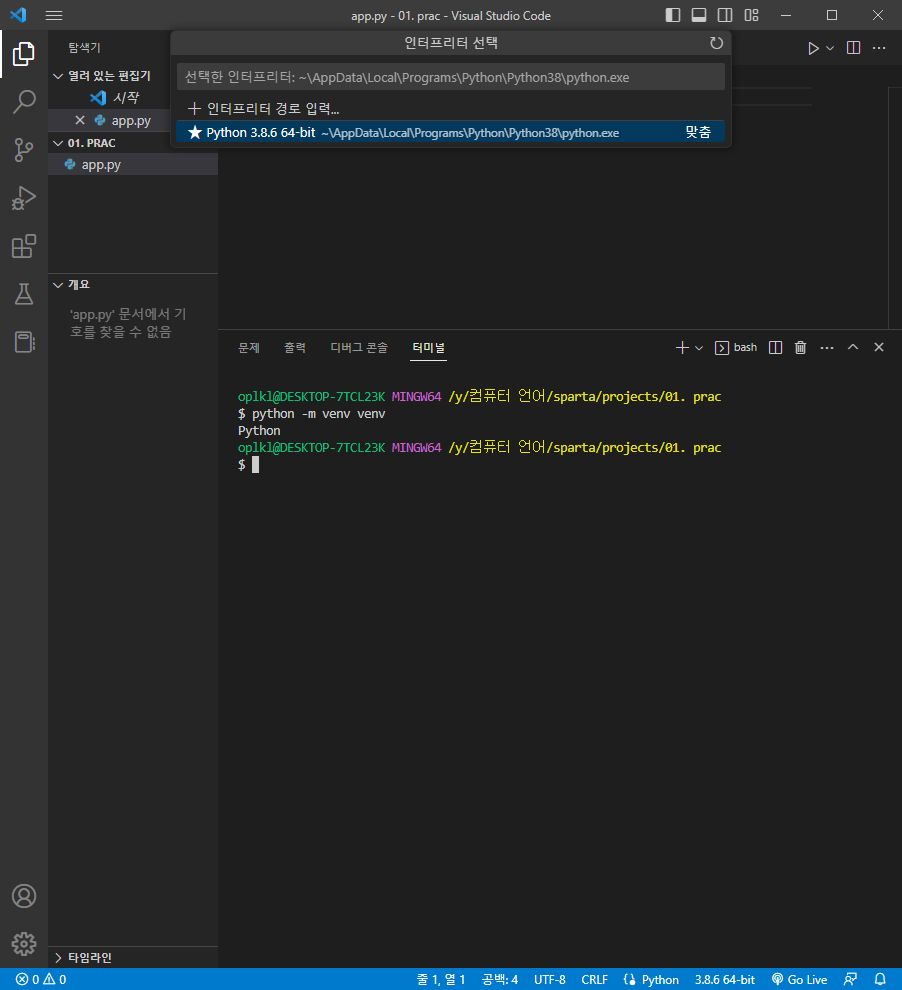This screenshot has width=902, height=990.
Task: Toggle the primary side bar layout
Action: pyautogui.click(x=673, y=15)
